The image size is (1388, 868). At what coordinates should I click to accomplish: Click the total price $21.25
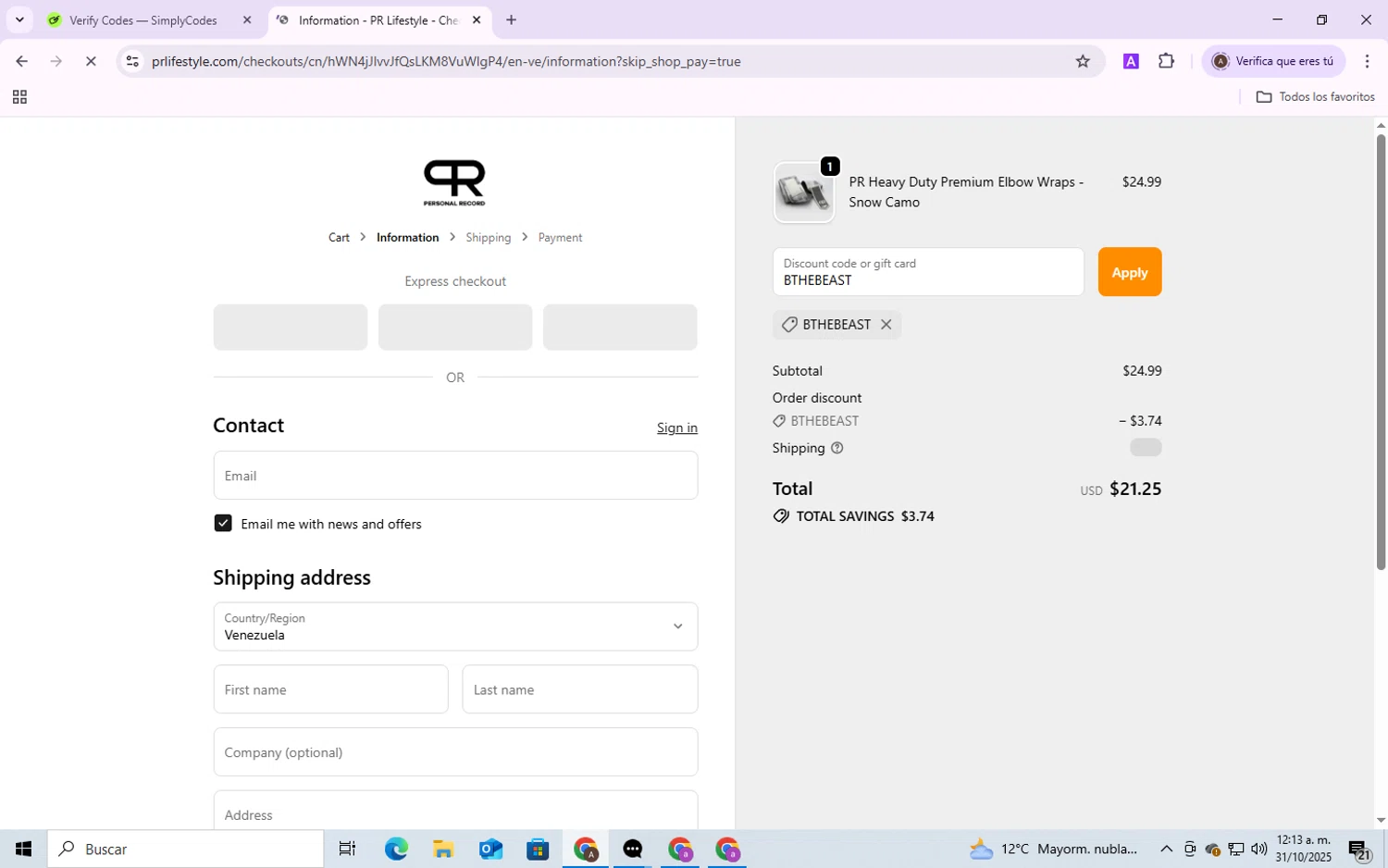pos(1135,489)
